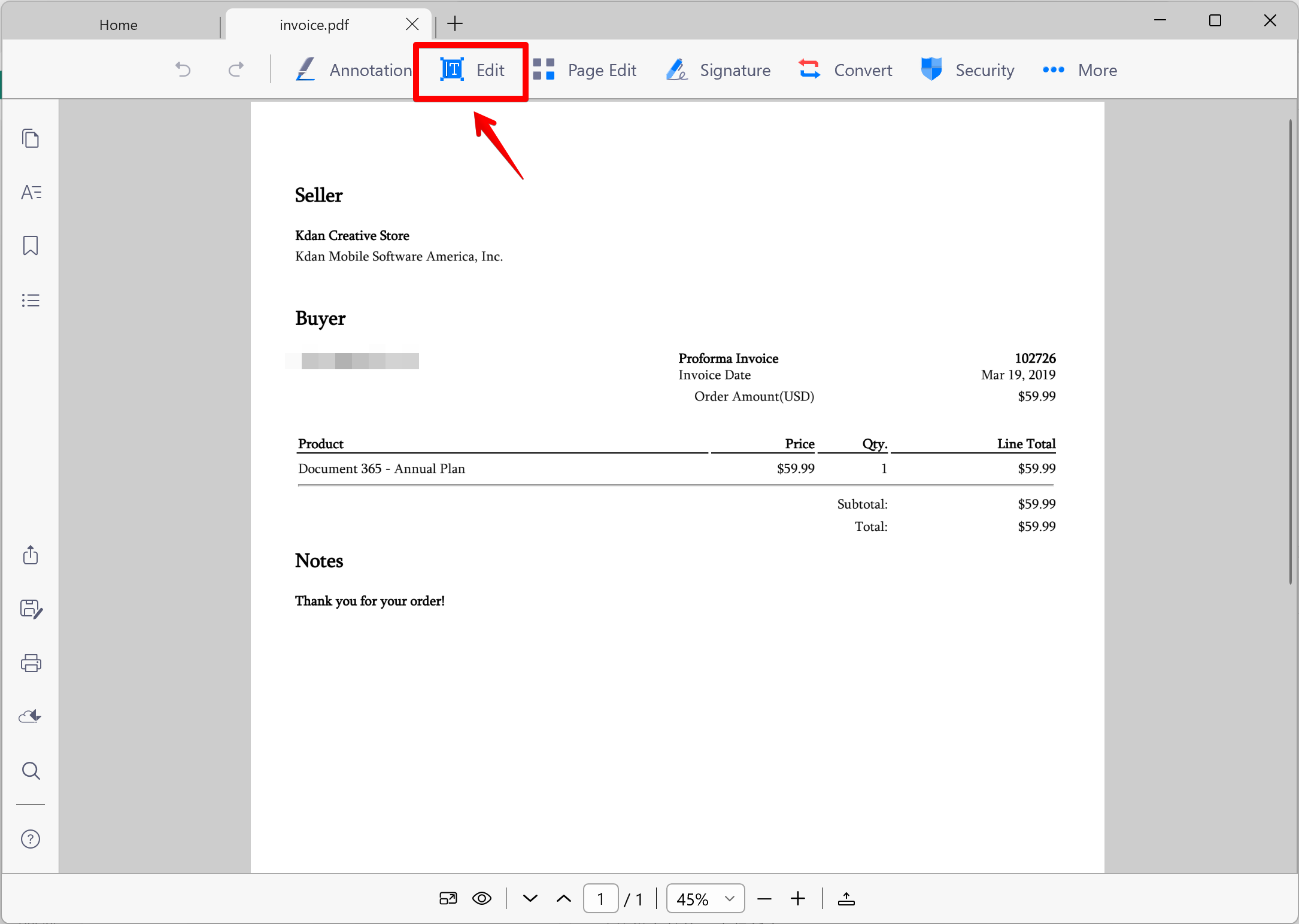Screen dimensions: 1299x924
Task: Open the outline list panel icon
Action: (31, 300)
